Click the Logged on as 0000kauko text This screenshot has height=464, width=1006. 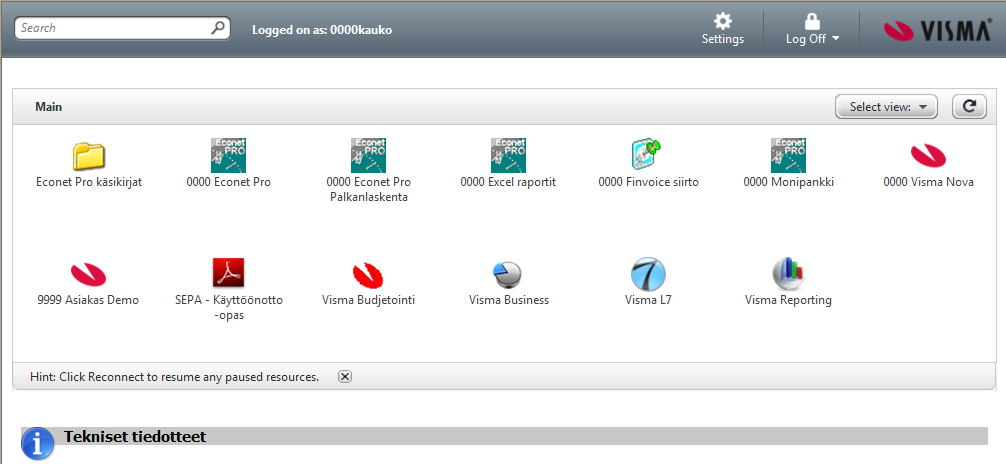[322, 30]
